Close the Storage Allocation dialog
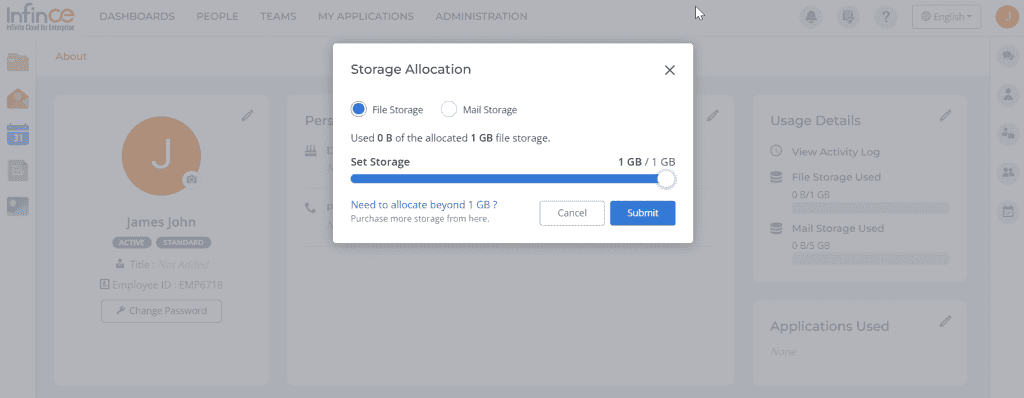Image resolution: width=1024 pixels, height=398 pixels. coord(669,71)
